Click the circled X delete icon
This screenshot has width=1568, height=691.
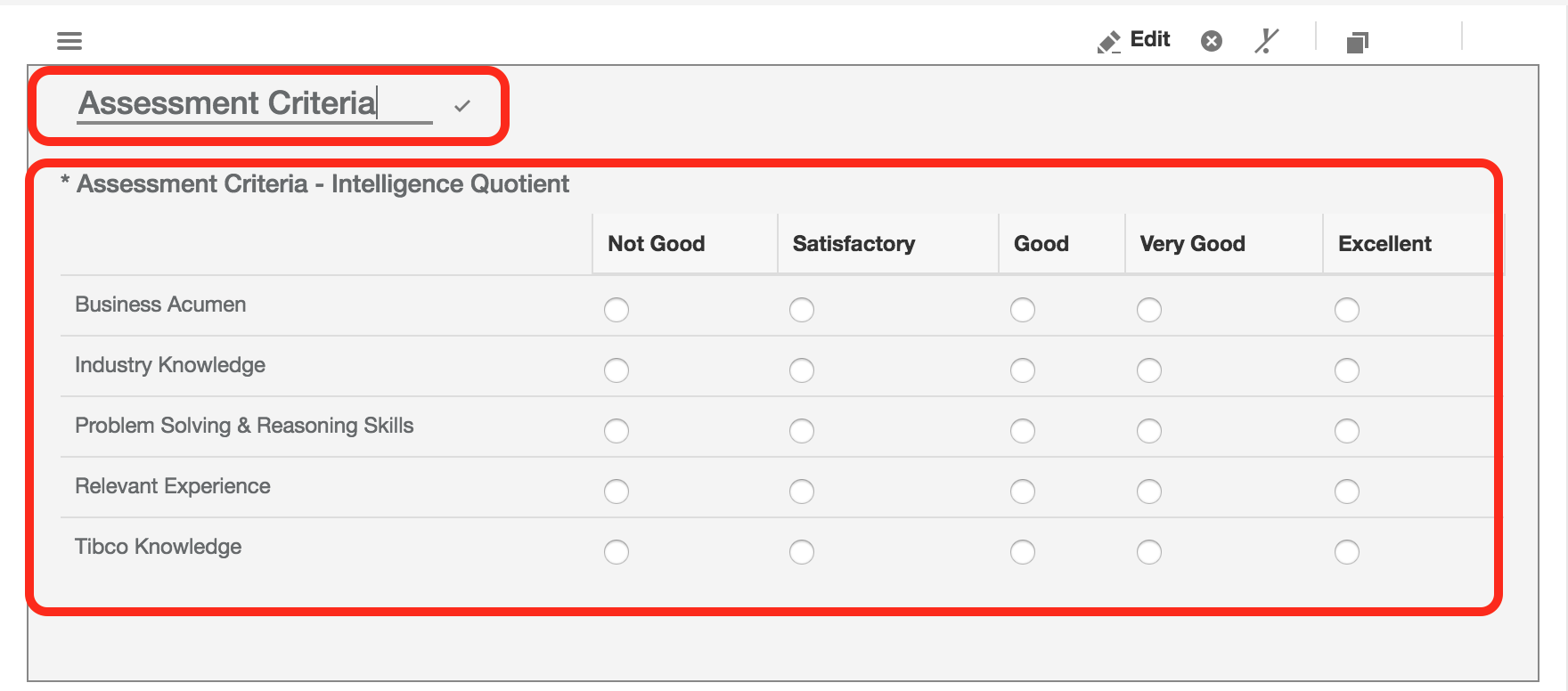tap(1212, 41)
